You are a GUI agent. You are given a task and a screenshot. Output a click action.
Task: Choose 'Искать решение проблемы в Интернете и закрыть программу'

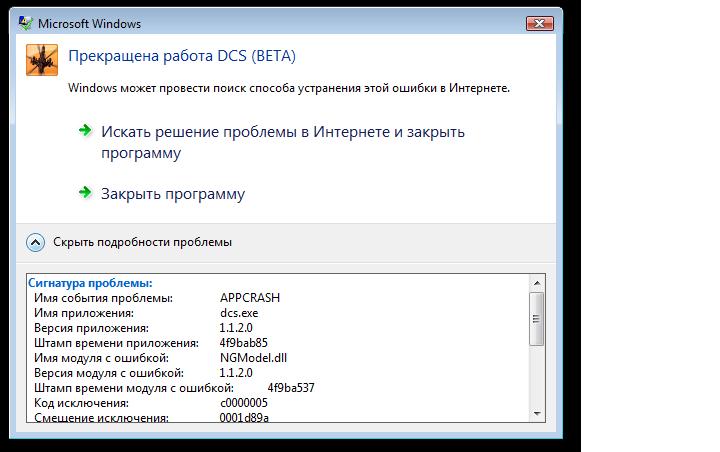pyautogui.click(x=283, y=142)
